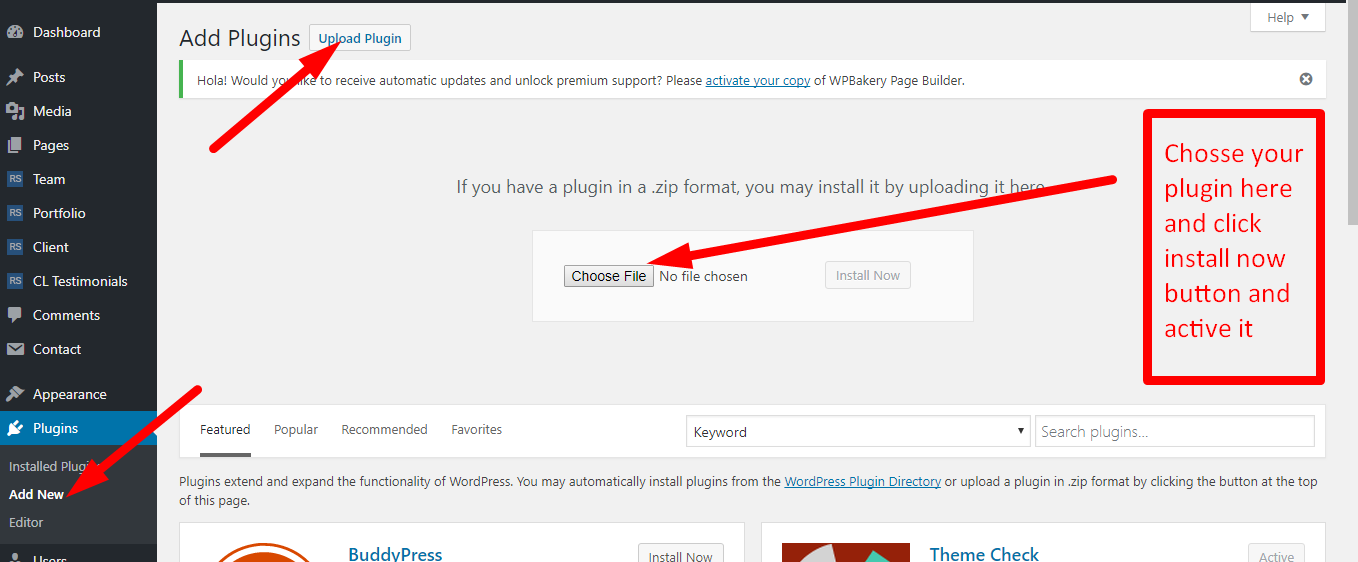Image resolution: width=1358 pixels, height=562 pixels.
Task: Dismiss the WPBakery activation notice
Action: coord(1305,79)
